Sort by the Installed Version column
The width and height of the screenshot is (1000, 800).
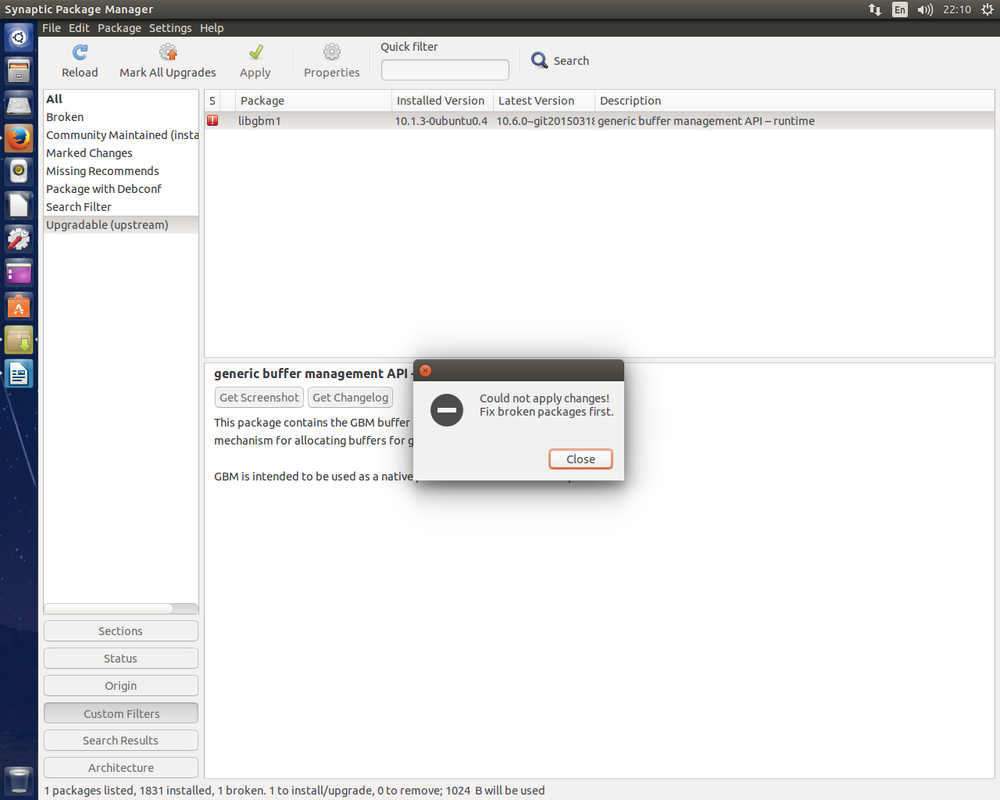tap(442, 101)
